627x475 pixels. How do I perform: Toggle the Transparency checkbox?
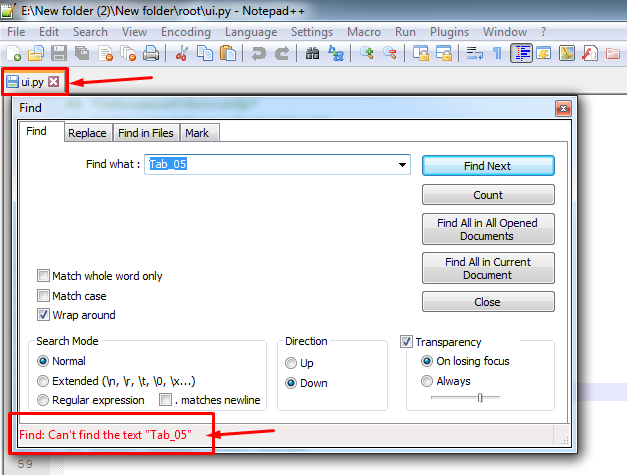pyautogui.click(x=406, y=341)
